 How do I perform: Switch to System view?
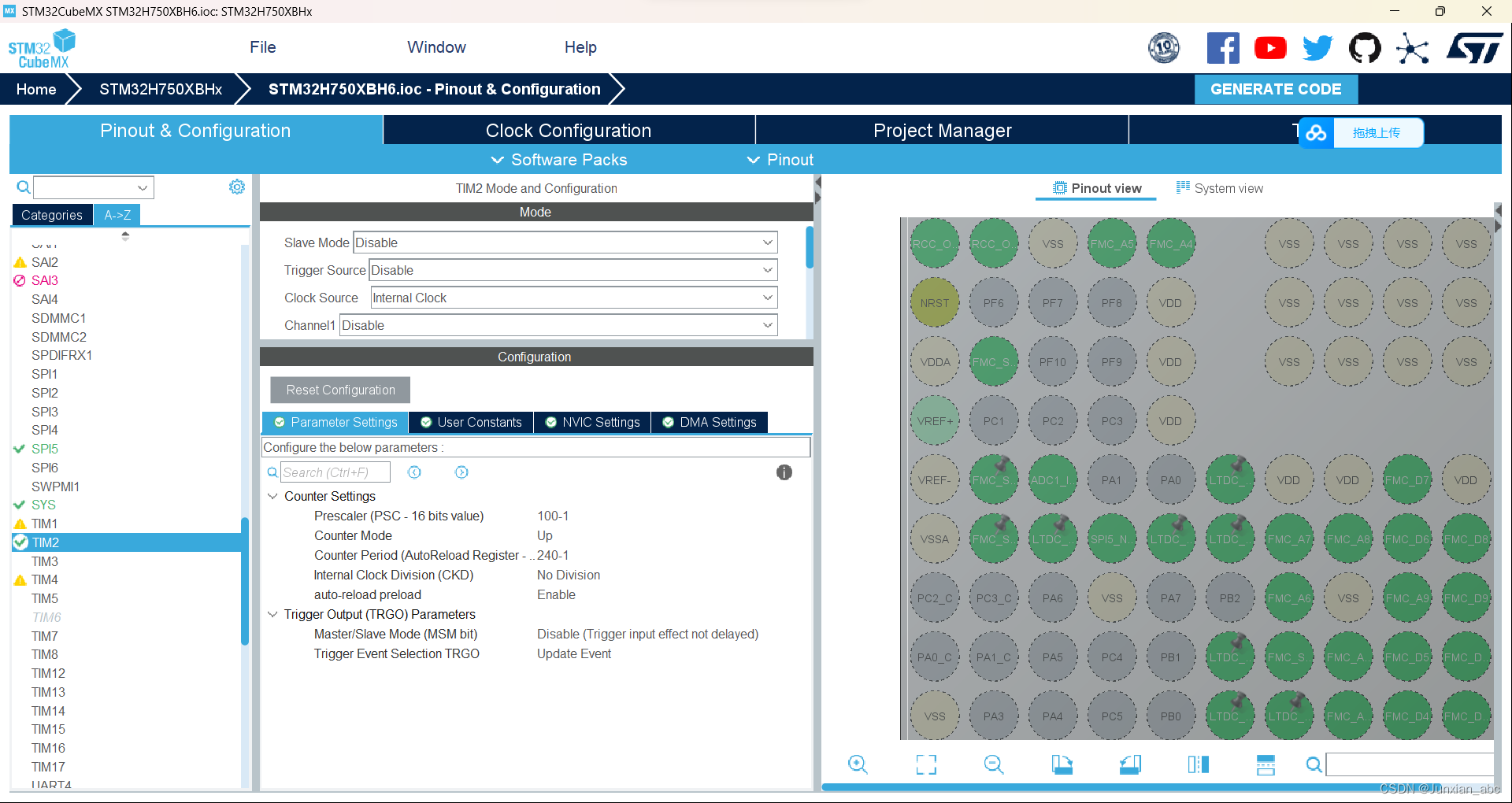(1219, 188)
